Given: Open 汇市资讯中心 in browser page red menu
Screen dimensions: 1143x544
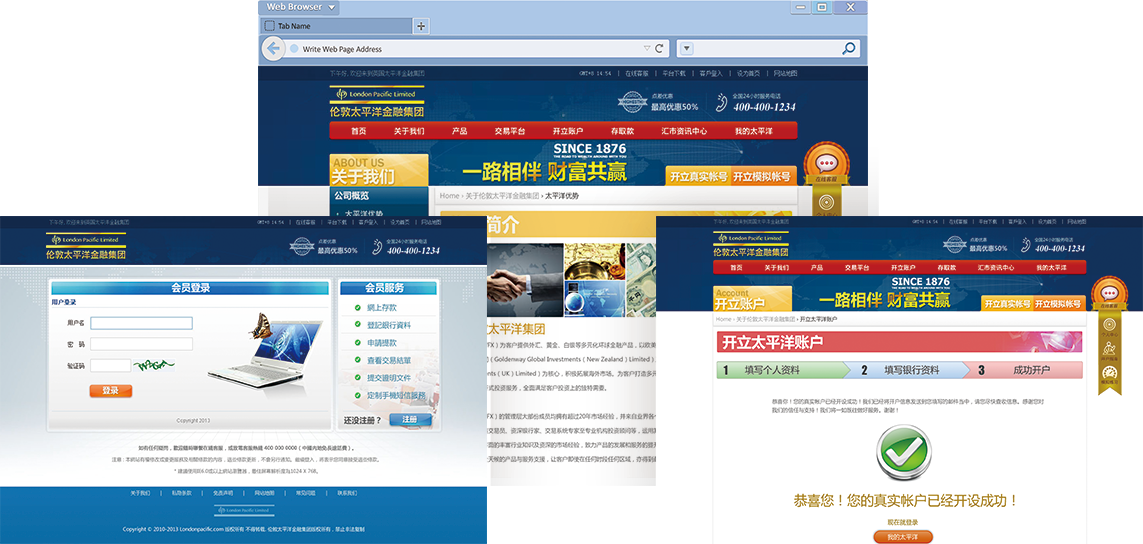Looking at the screenshot, I should tap(684, 131).
